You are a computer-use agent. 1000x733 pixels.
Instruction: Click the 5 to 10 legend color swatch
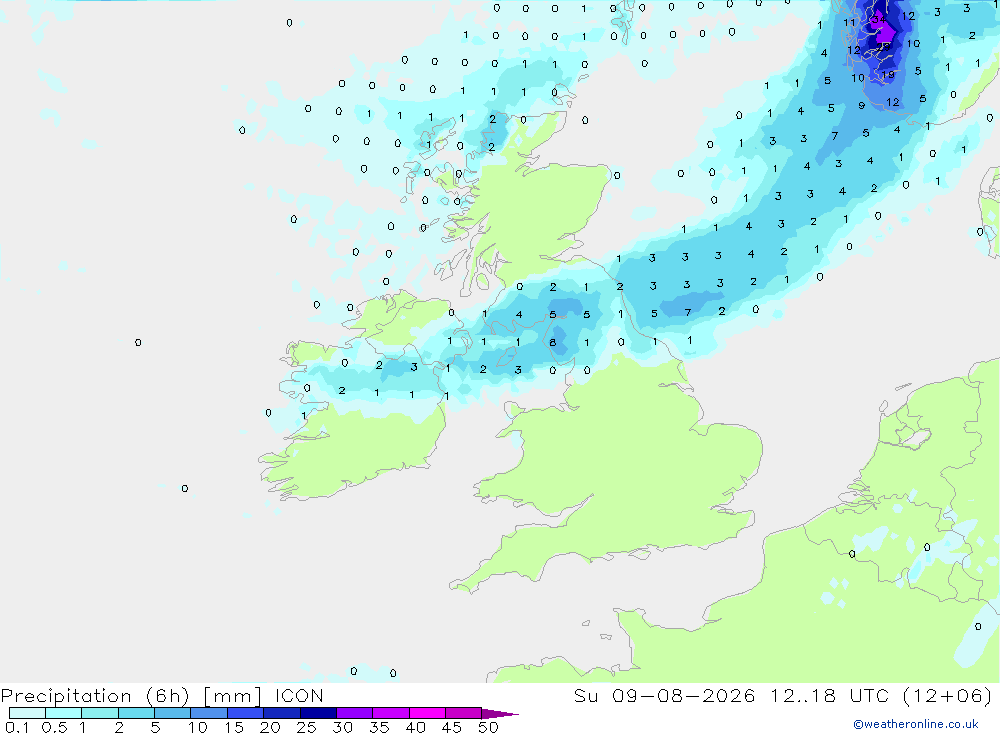(172, 713)
